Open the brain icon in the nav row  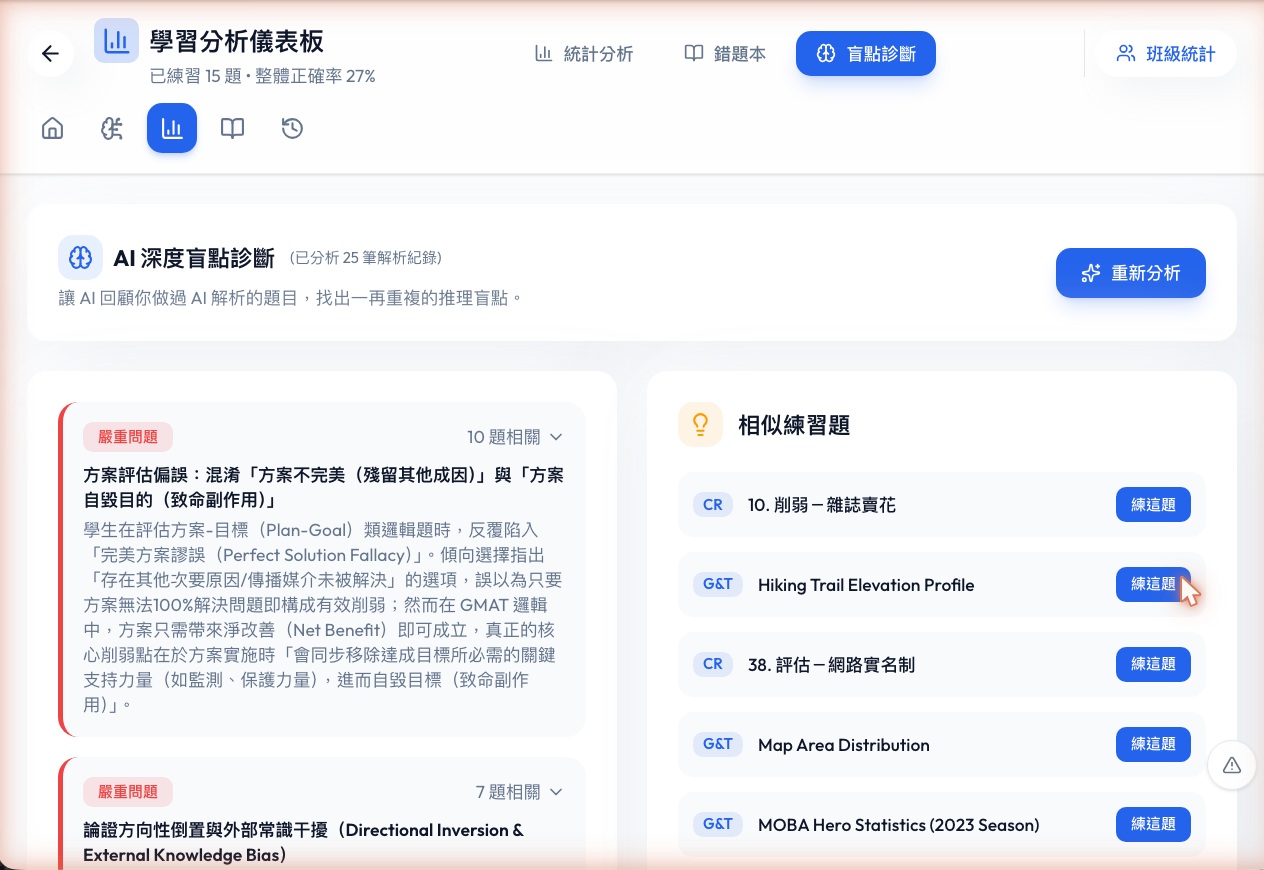coord(112,128)
